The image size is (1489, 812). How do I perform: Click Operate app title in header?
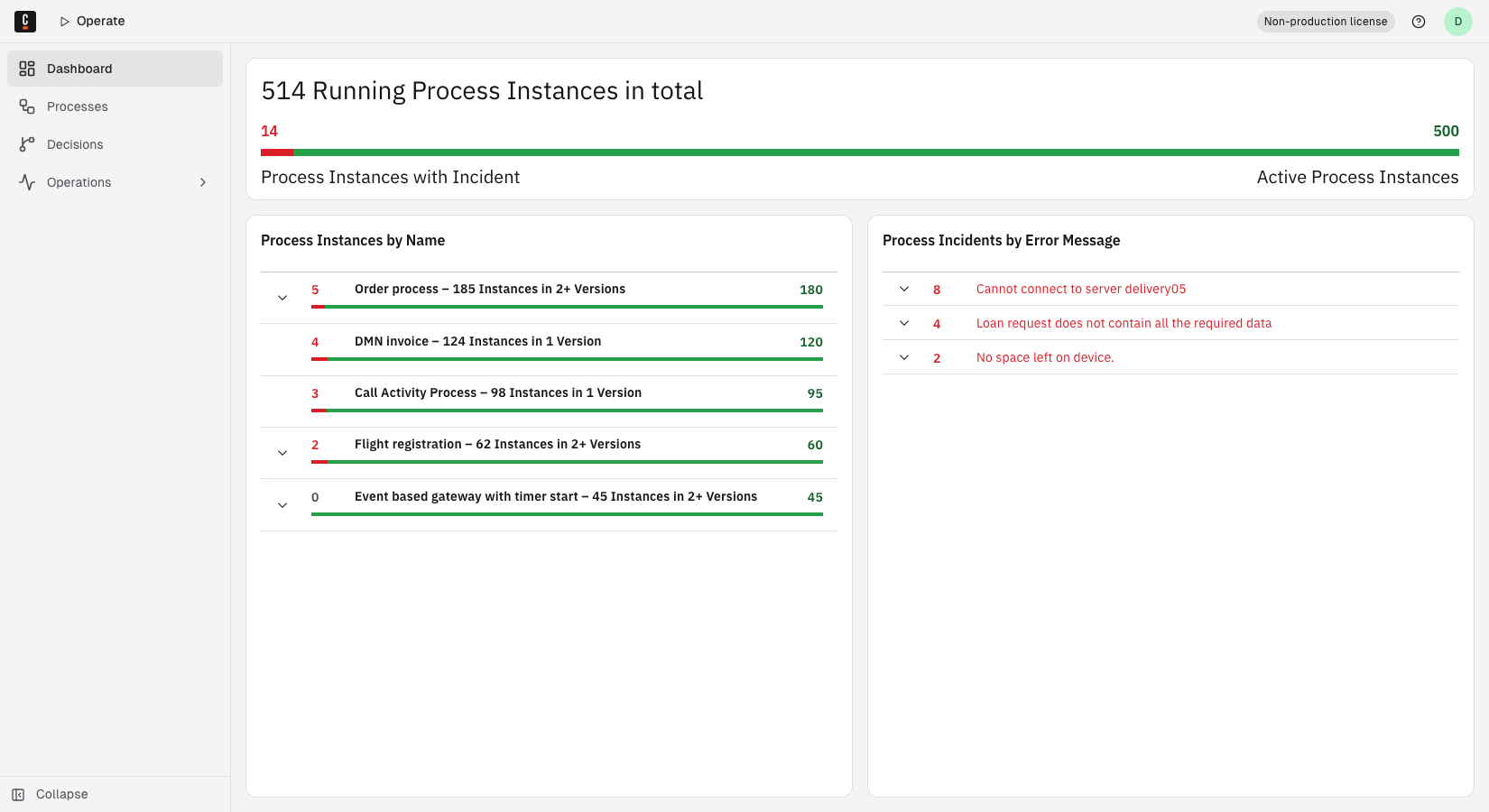pyautogui.click(x=93, y=22)
